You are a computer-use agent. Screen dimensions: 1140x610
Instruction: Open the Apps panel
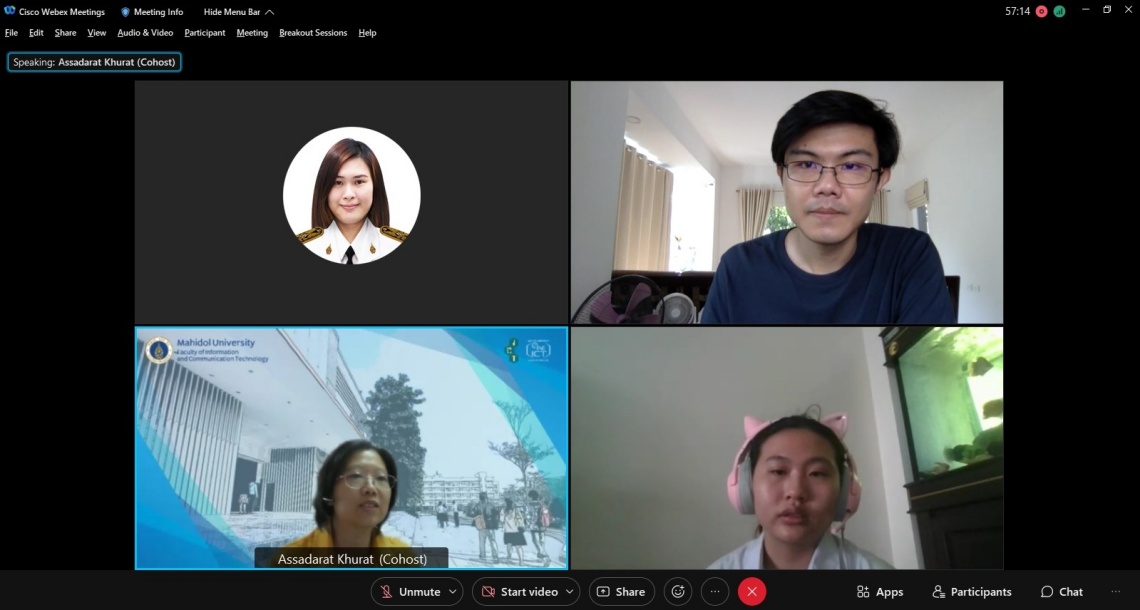[879, 592]
